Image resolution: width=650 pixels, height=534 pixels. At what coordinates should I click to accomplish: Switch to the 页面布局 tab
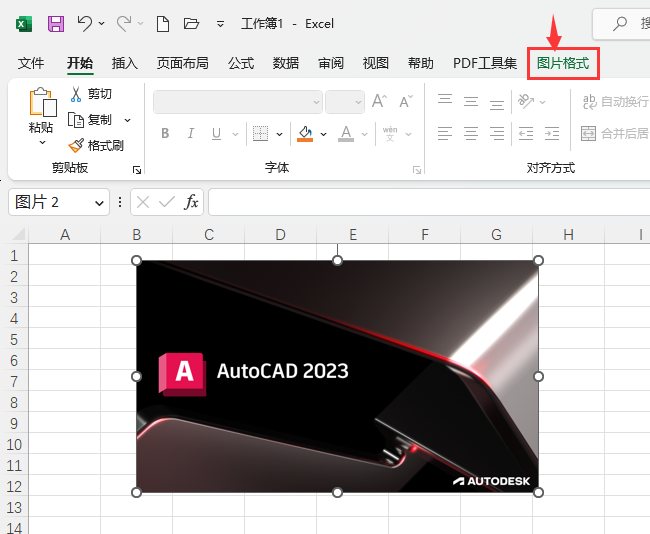click(x=182, y=63)
